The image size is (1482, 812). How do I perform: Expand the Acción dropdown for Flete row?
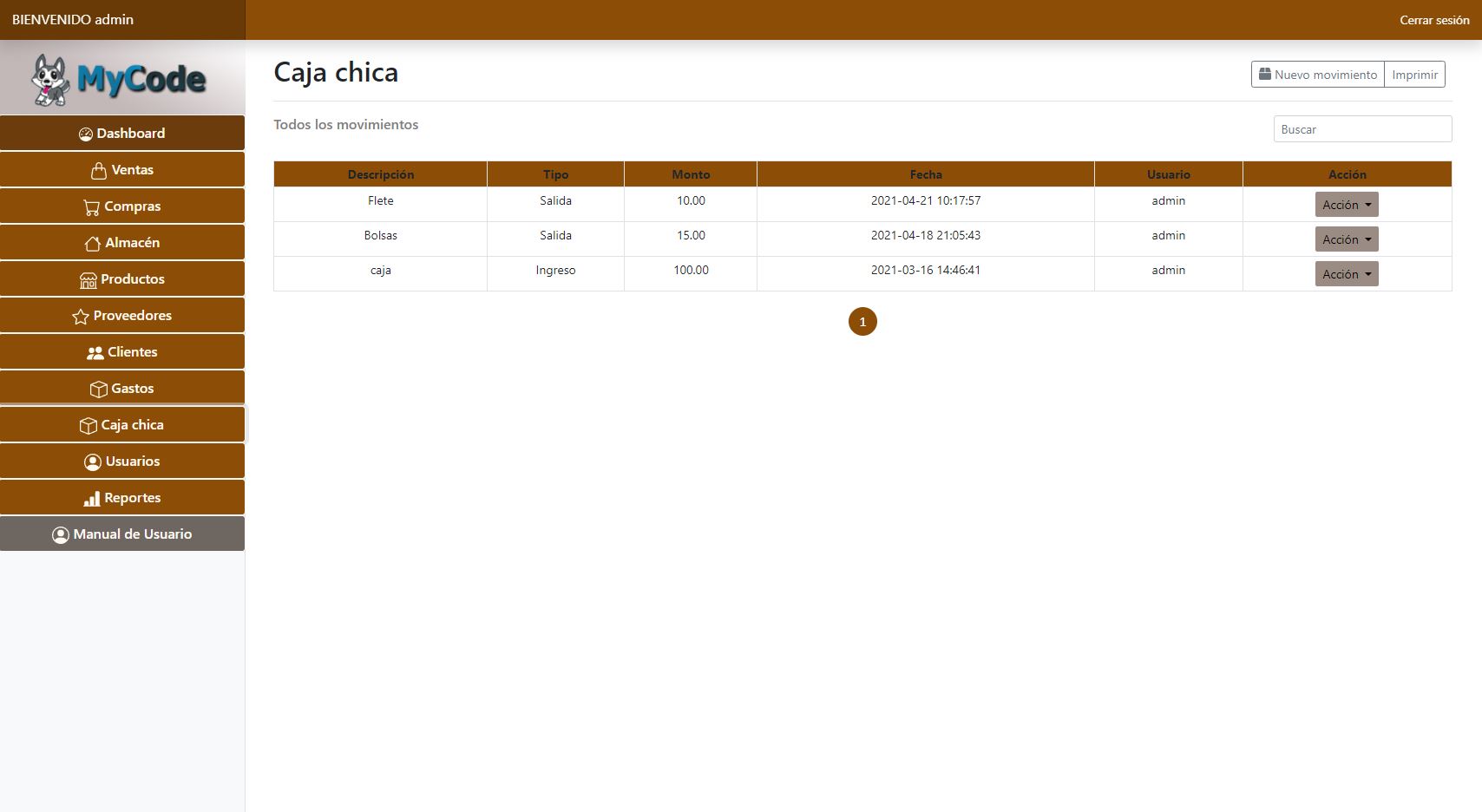pyautogui.click(x=1347, y=205)
